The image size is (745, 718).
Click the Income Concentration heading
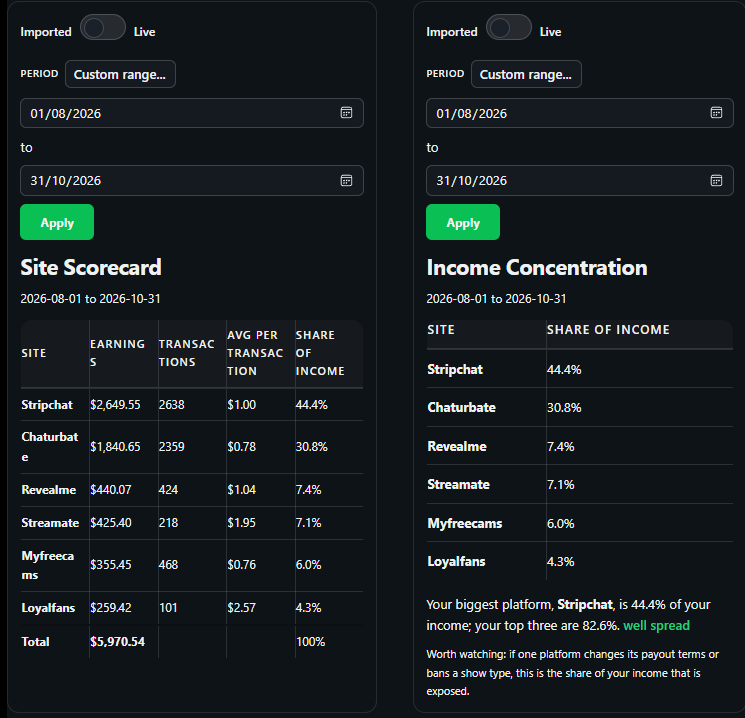coord(537,268)
